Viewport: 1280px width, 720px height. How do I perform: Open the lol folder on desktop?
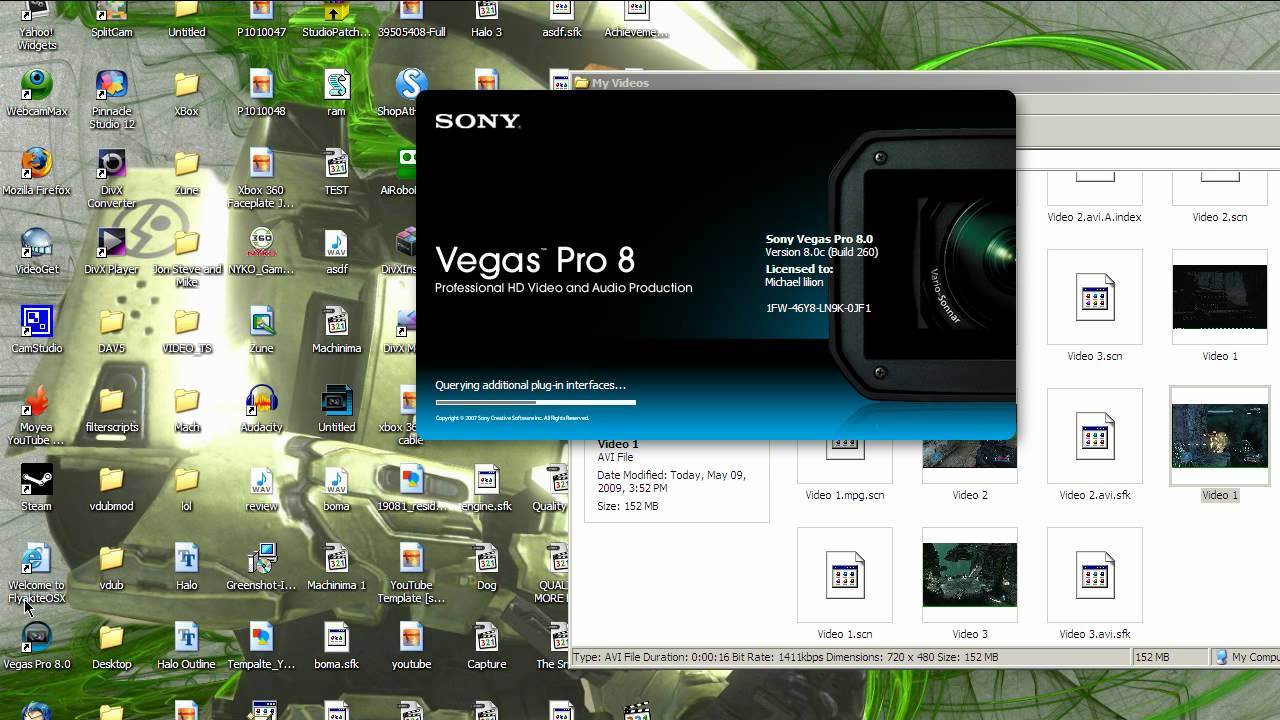(x=186, y=487)
